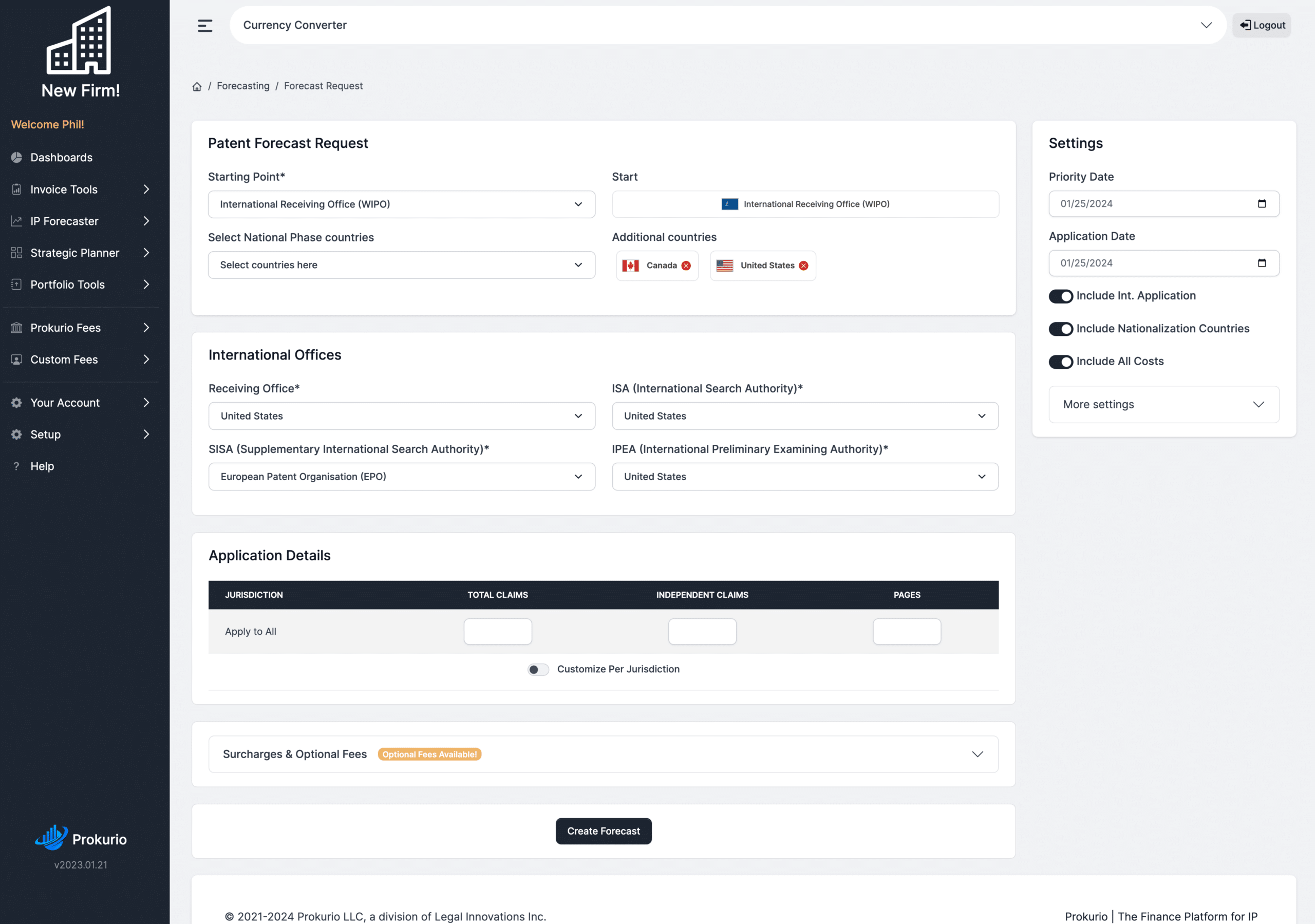Open the Priority Date calendar picker icon

point(1261,204)
